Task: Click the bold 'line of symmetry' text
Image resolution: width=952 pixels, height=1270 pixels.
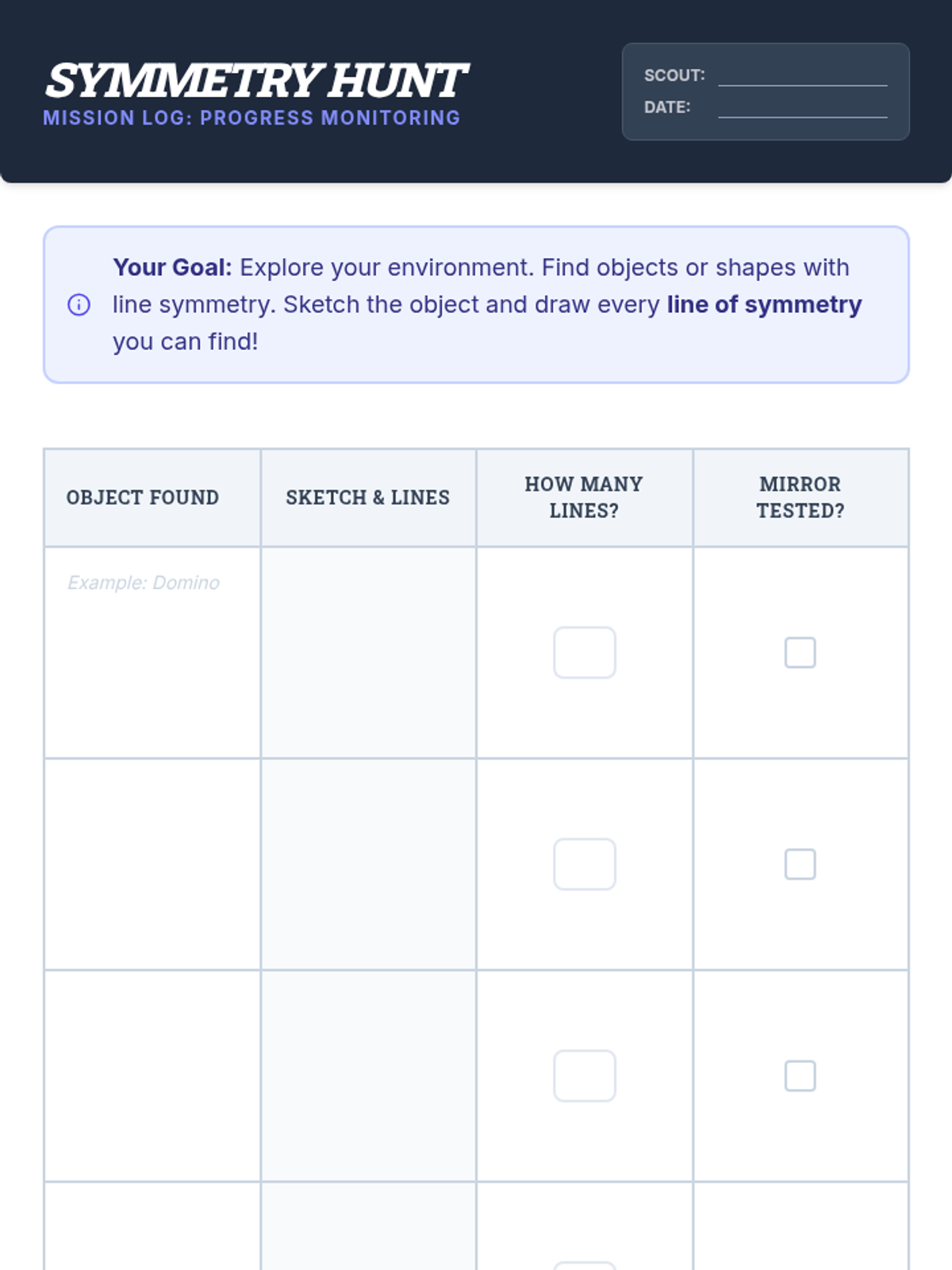Action: click(764, 305)
